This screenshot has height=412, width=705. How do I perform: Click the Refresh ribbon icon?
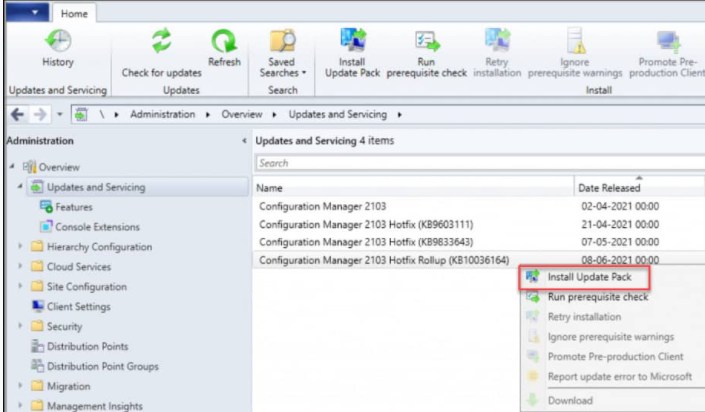[224, 41]
